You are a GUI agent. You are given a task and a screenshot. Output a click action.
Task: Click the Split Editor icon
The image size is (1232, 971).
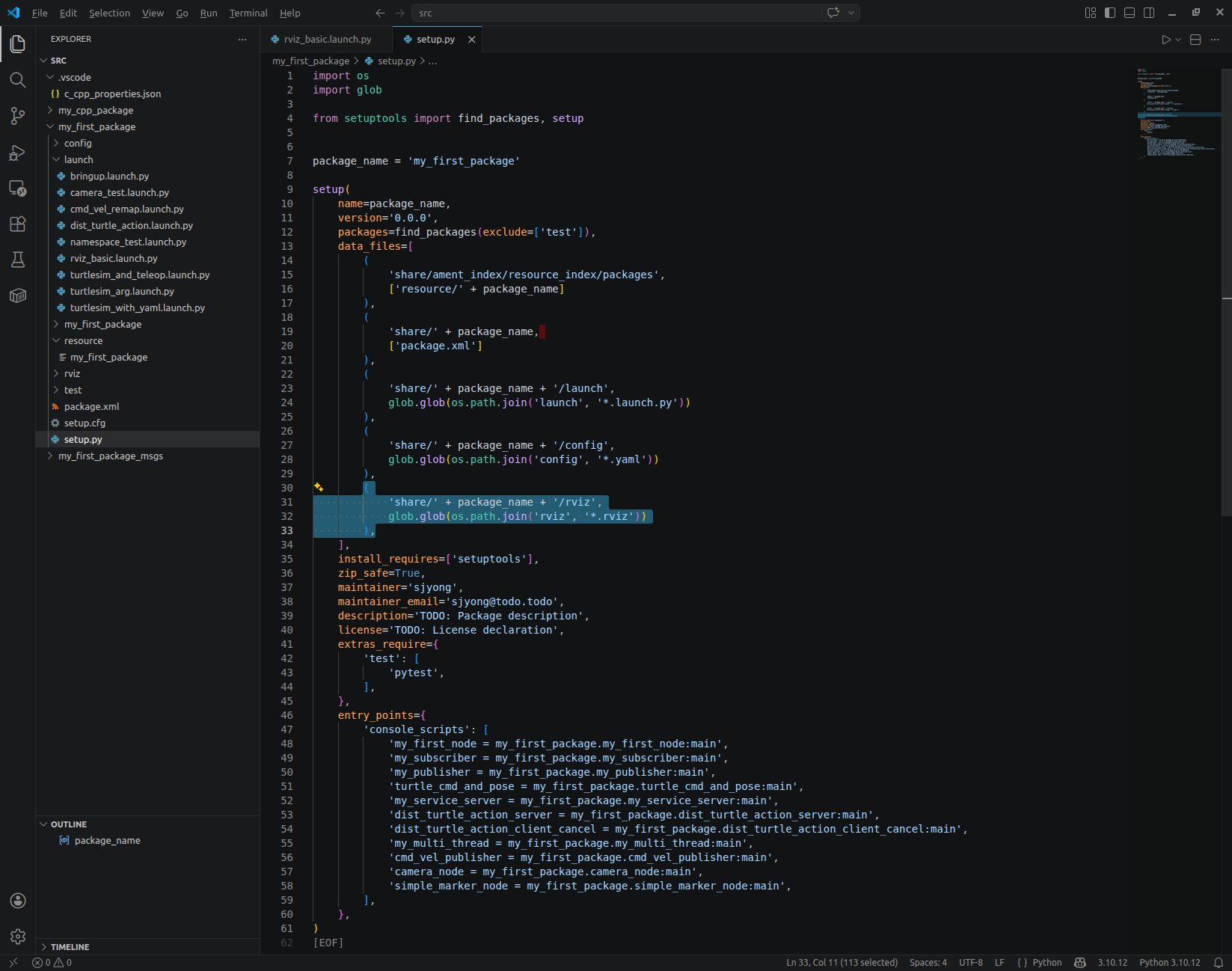[1195, 40]
